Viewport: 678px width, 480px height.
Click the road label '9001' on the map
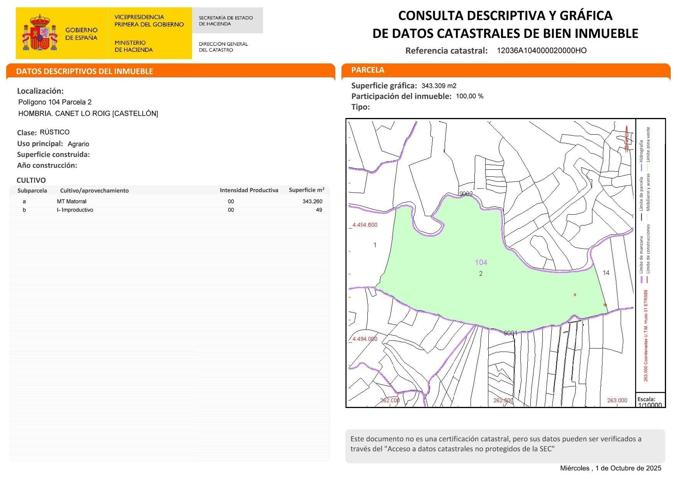pyautogui.click(x=511, y=333)
